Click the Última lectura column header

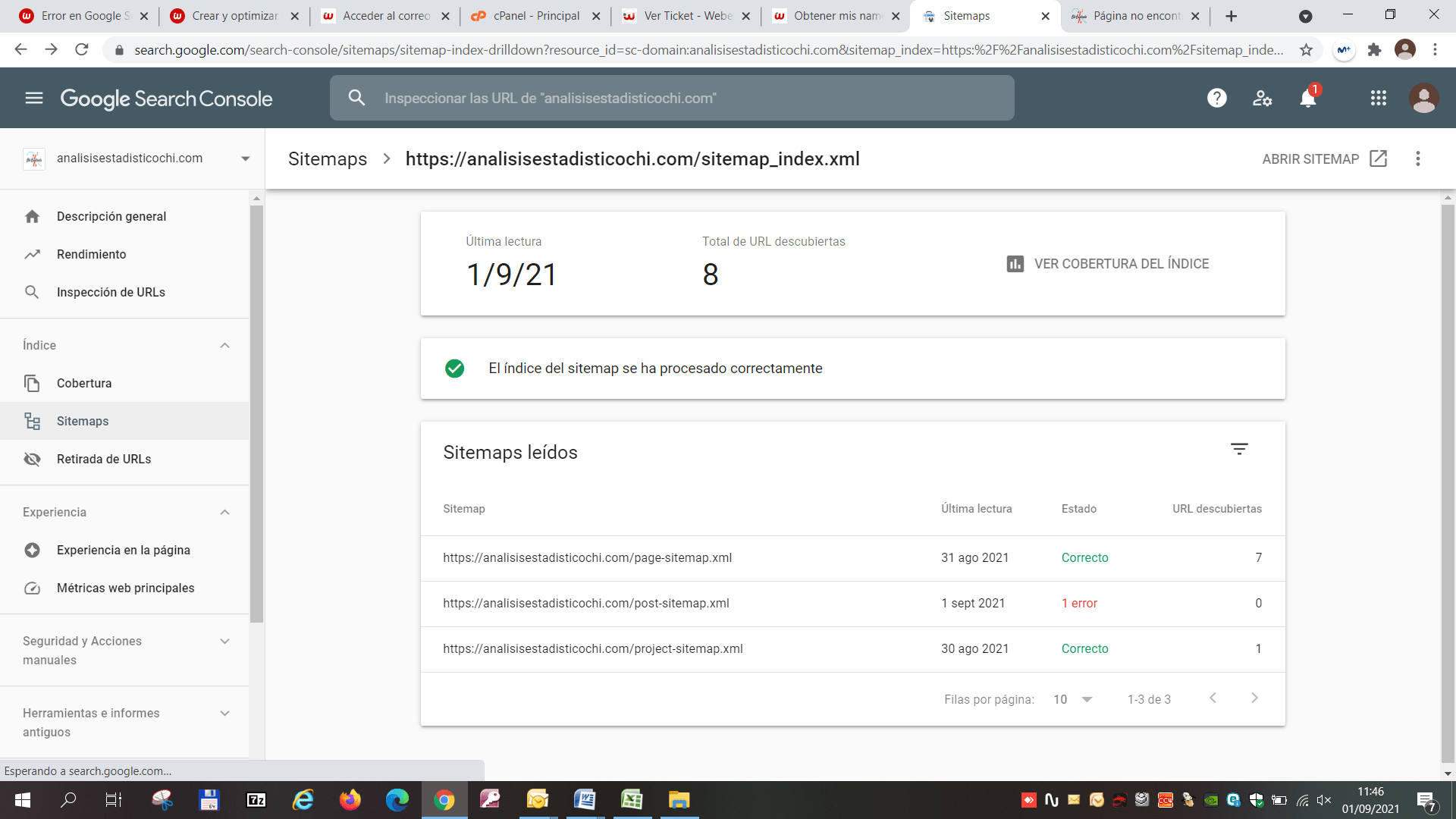(976, 509)
